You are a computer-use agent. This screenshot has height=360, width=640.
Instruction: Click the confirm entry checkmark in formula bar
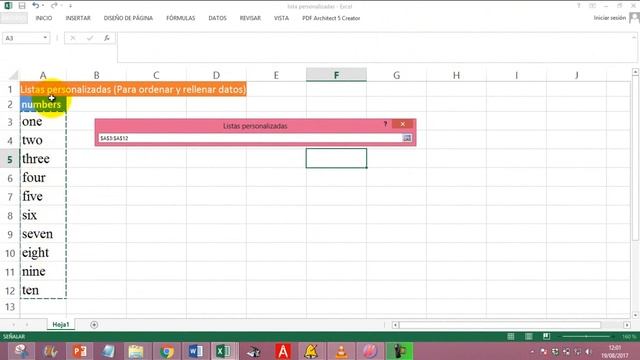(x=90, y=38)
